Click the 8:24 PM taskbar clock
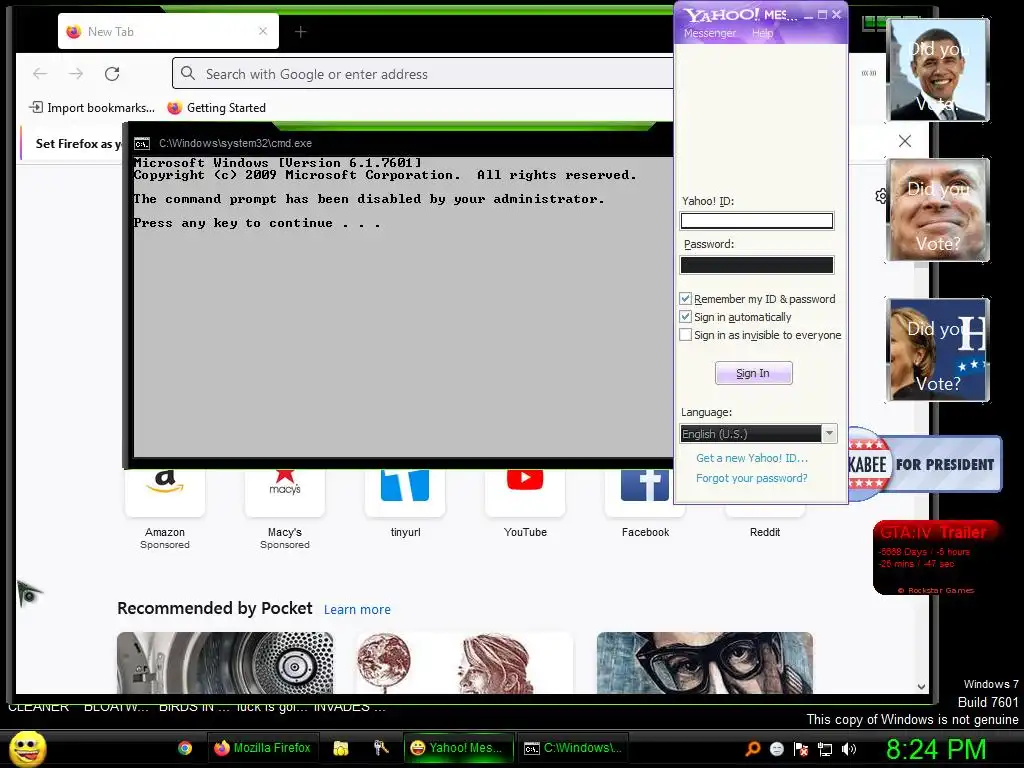The width and height of the screenshot is (1024, 768). pyautogui.click(x=936, y=749)
